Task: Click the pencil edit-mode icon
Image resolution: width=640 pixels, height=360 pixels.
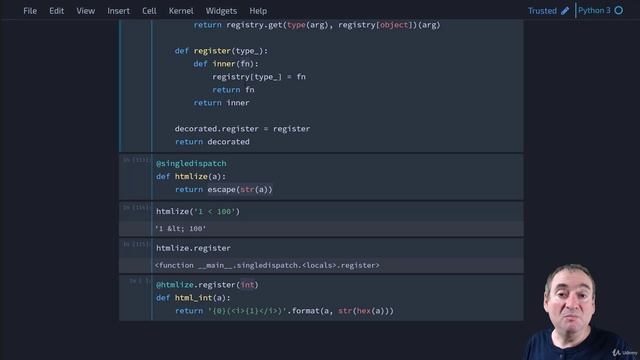Action: [x=565, y=11]
